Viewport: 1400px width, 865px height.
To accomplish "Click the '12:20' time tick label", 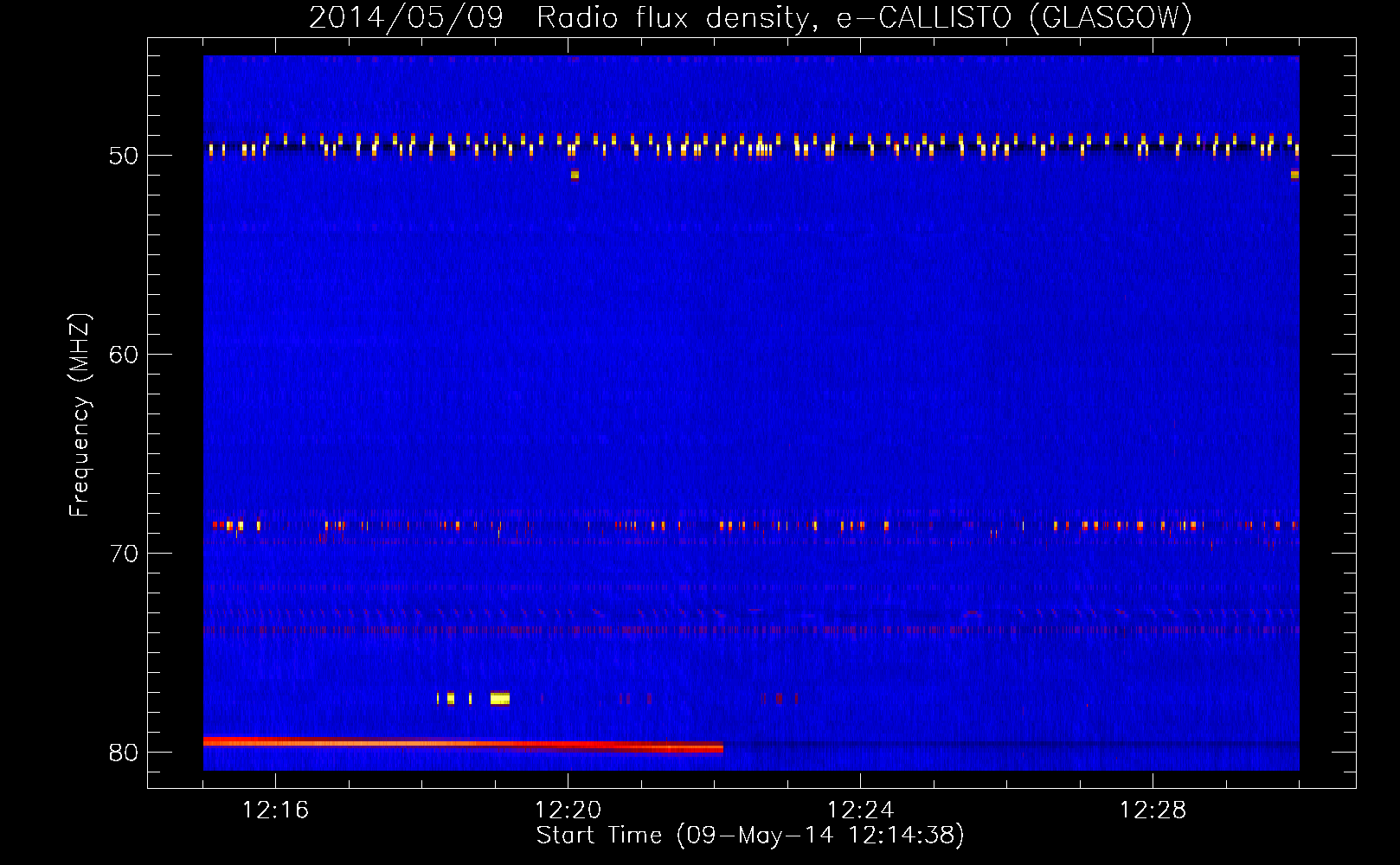I will tap(568, 811).
